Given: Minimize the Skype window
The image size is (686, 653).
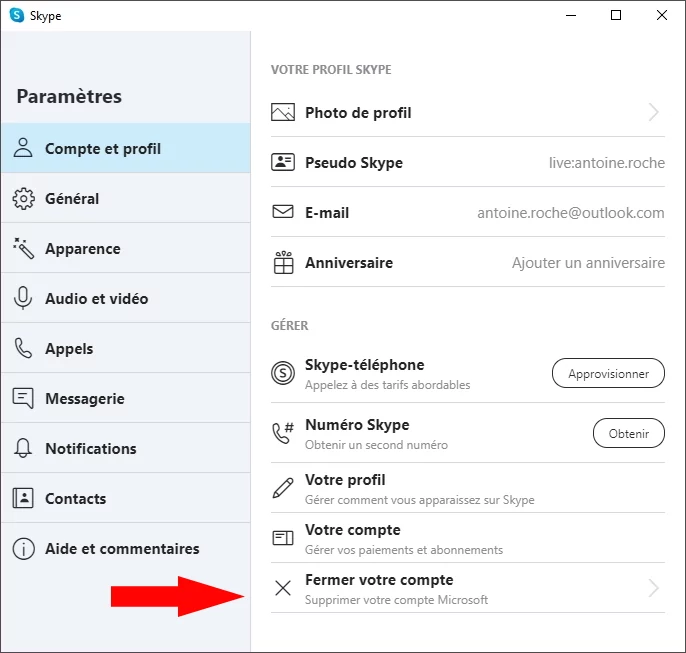Looking at the screenshot, I should (x=571, y=15).
